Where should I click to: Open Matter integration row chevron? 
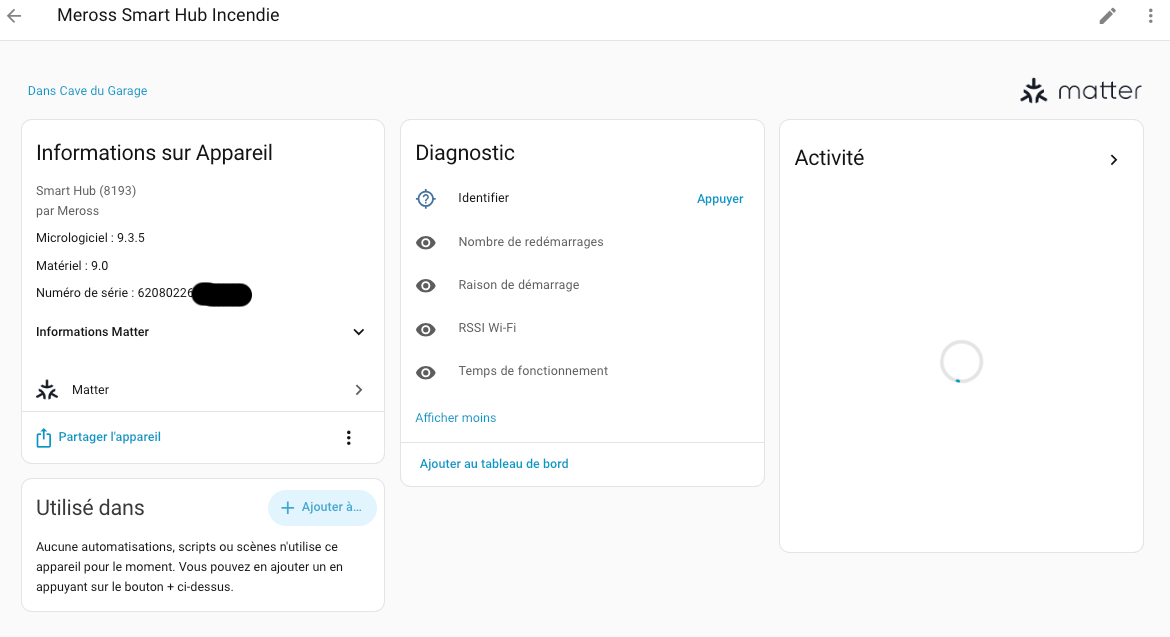point(359,390)
